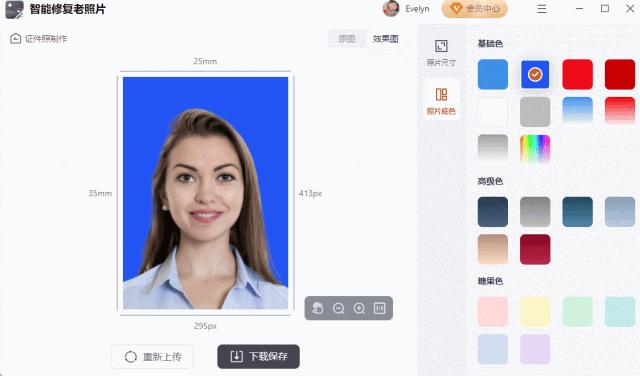Viewport: 640px width, 376px height.
Task: Open Evelyn's user avatar
Action: coord(391,9)
